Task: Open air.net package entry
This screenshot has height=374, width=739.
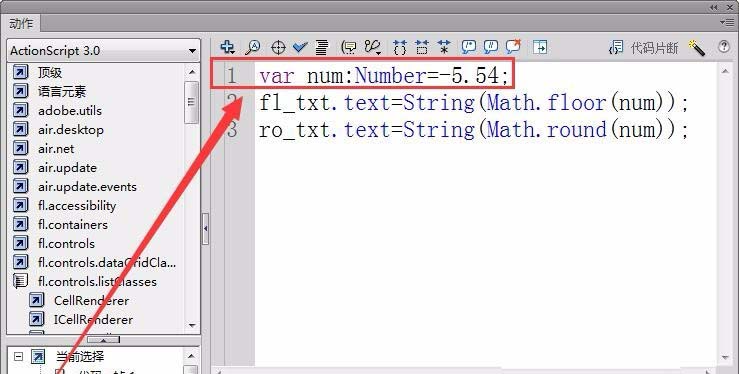Action: [x=56, y=149]
